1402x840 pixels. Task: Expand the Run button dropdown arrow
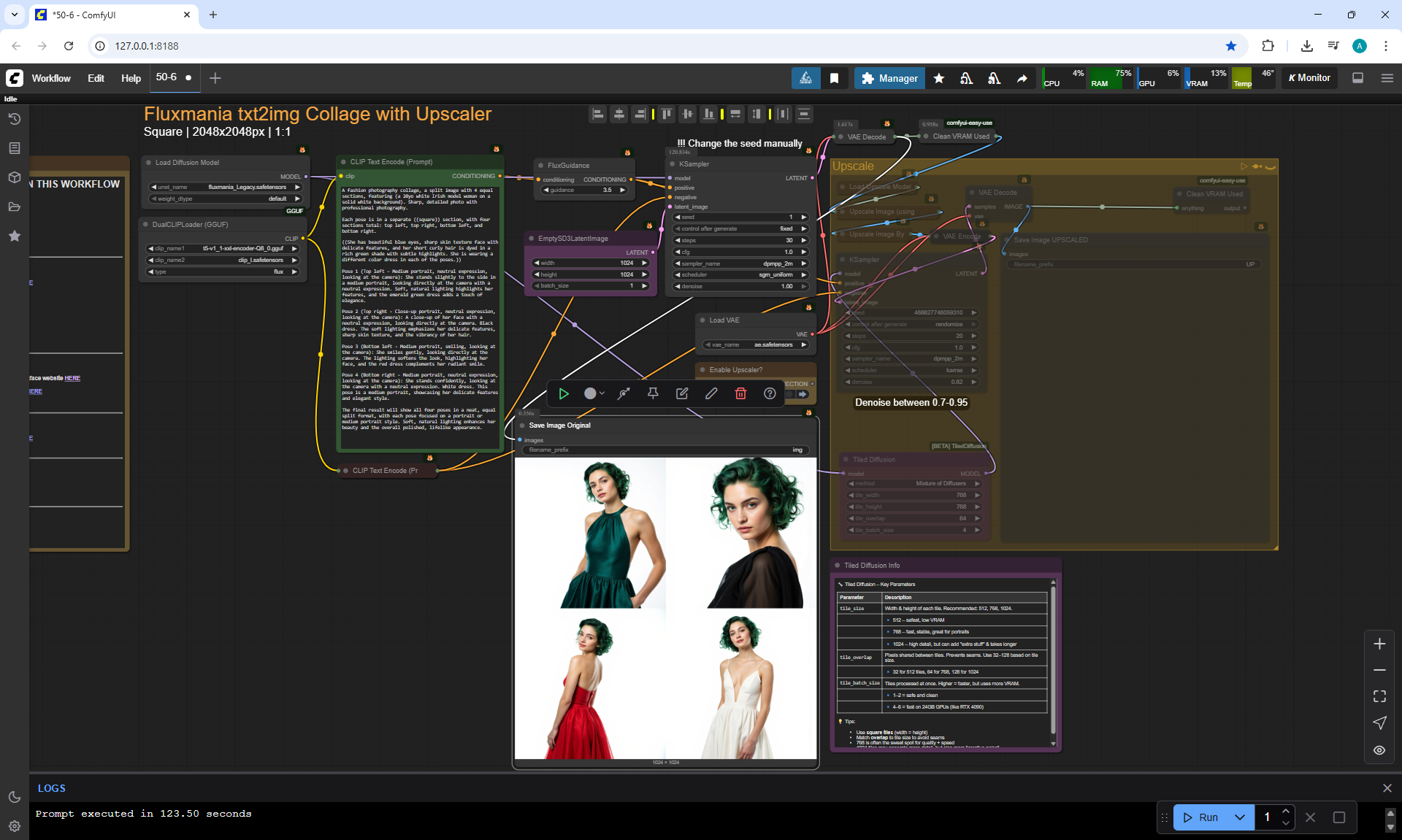1239,817
